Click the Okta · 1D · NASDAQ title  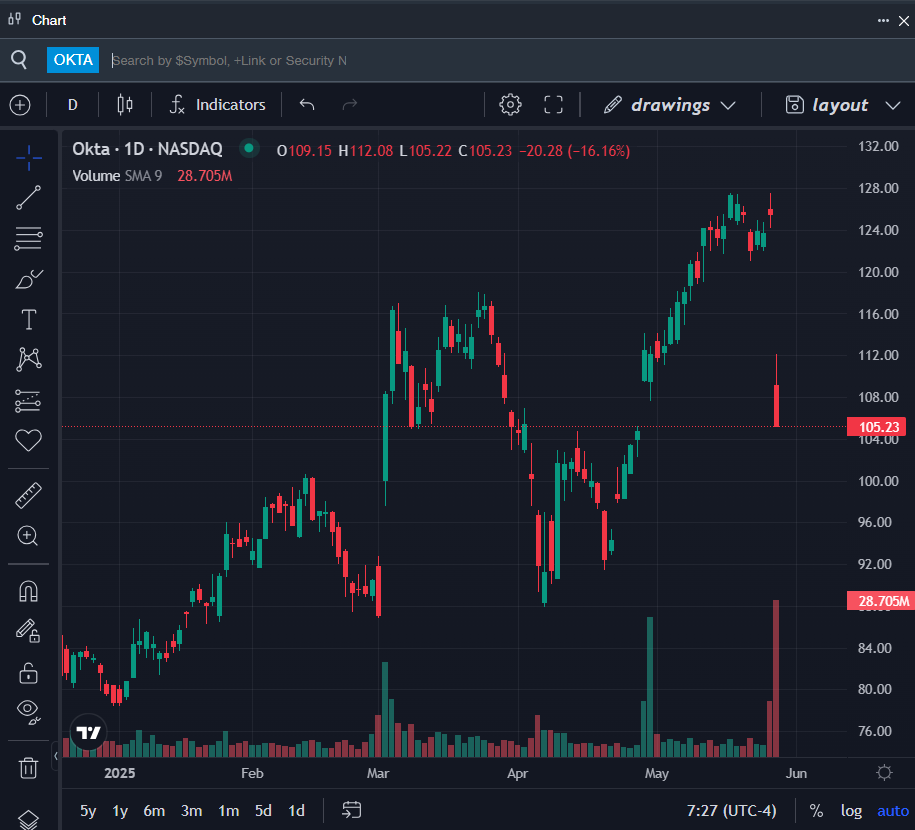147,149
